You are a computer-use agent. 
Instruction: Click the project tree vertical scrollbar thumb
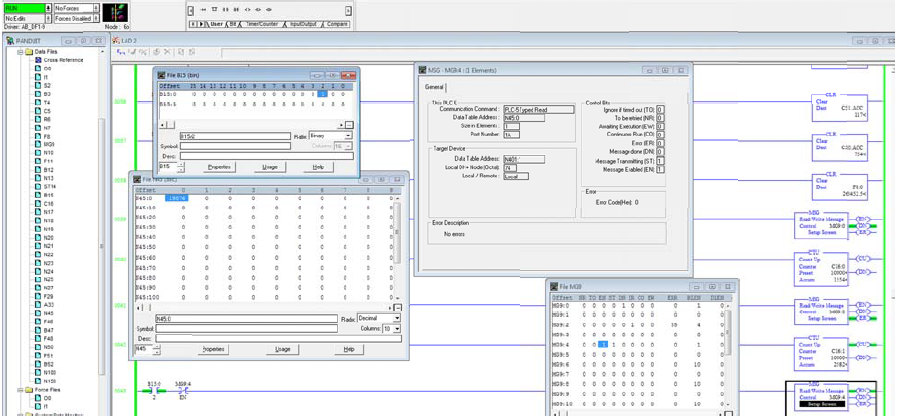coord(102,246)
